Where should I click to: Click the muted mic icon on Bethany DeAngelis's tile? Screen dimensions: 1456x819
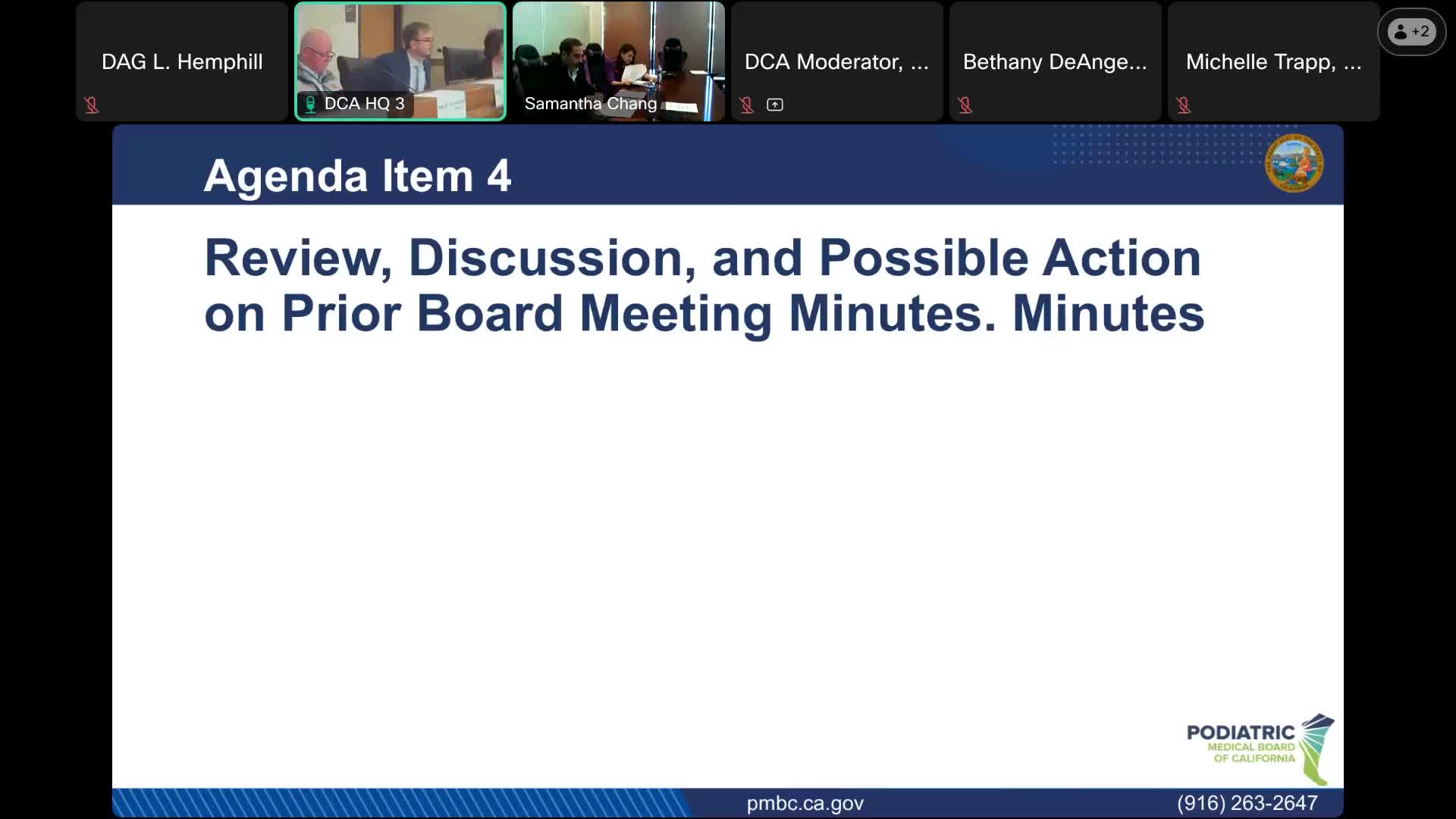tap(966, 105)
